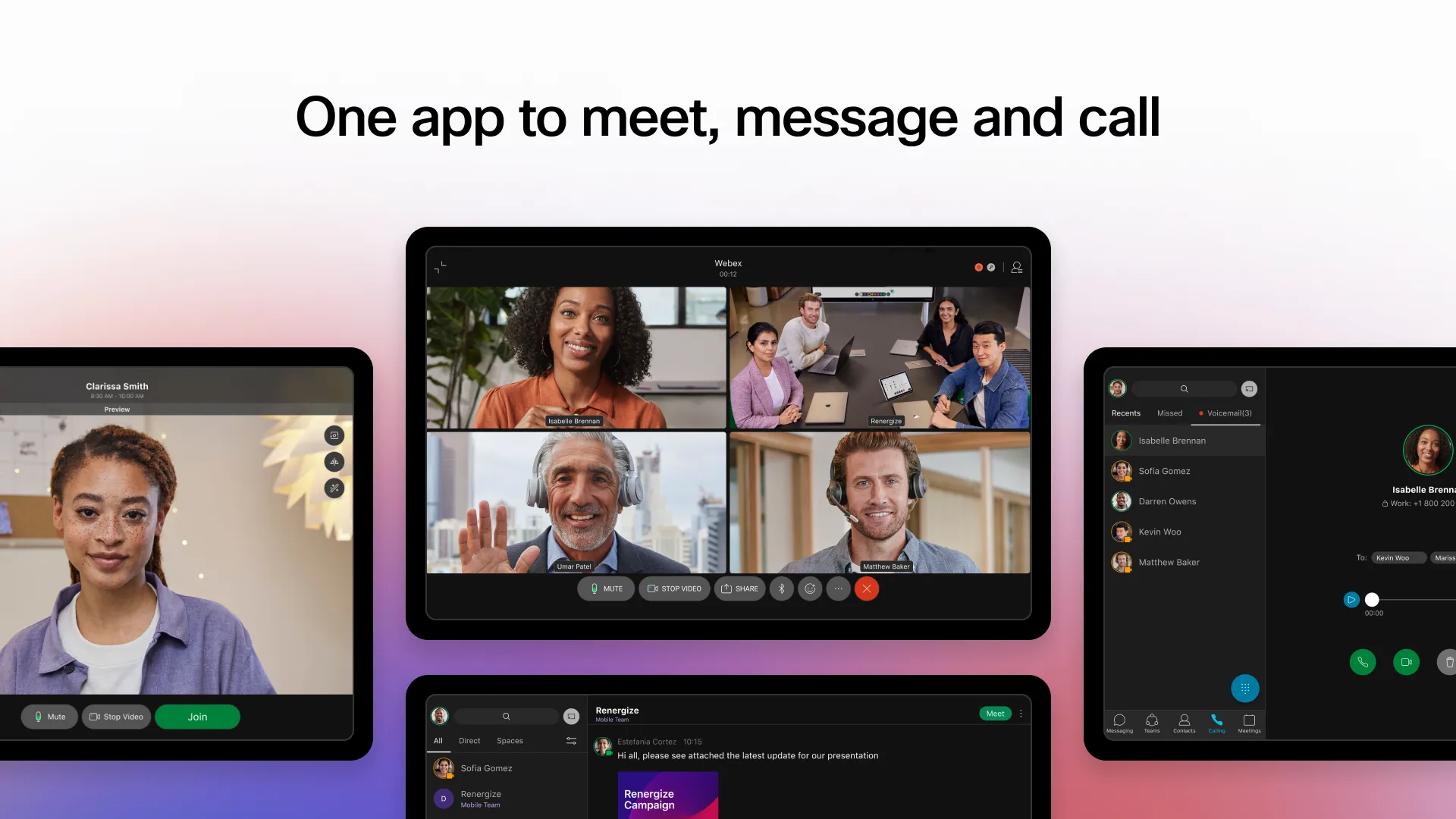Select Spaces tab in messaging panel
The width and height of the screenshot is (1456, 819).
pos(510,740)
